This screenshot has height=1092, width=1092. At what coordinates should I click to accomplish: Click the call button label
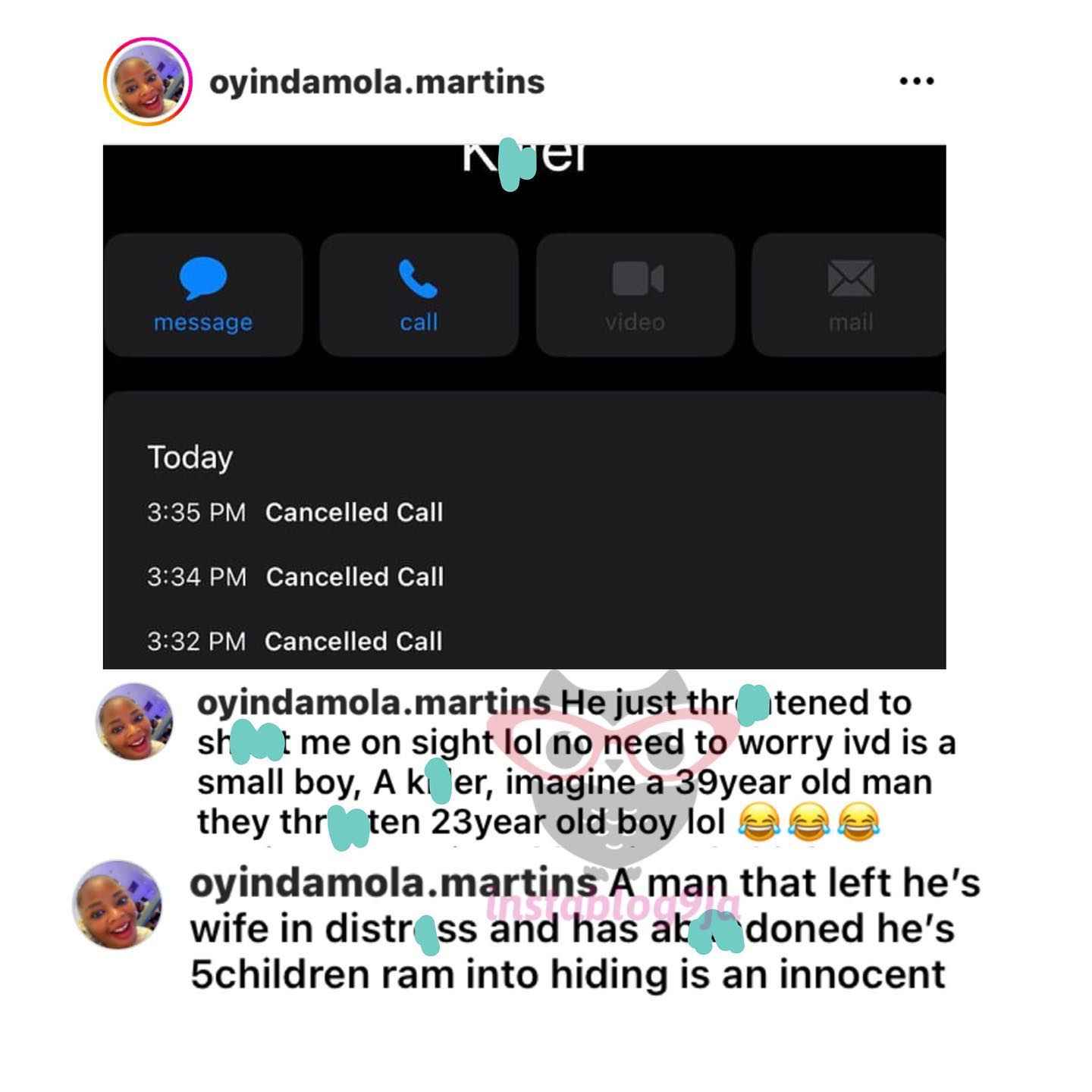point(419,322)
